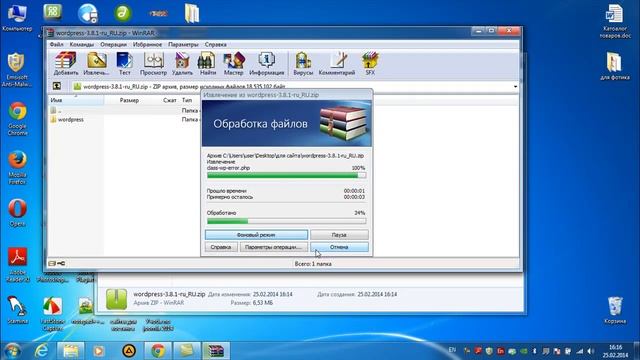640x360 pixels.
Task: Click the current file progress bar
Action: 287,176
